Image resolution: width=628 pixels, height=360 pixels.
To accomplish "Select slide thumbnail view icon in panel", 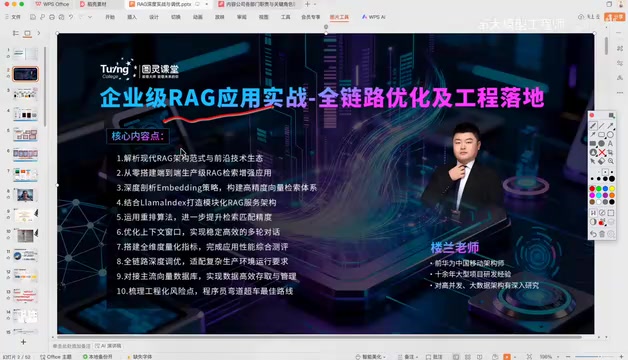I will coord(27,33).
